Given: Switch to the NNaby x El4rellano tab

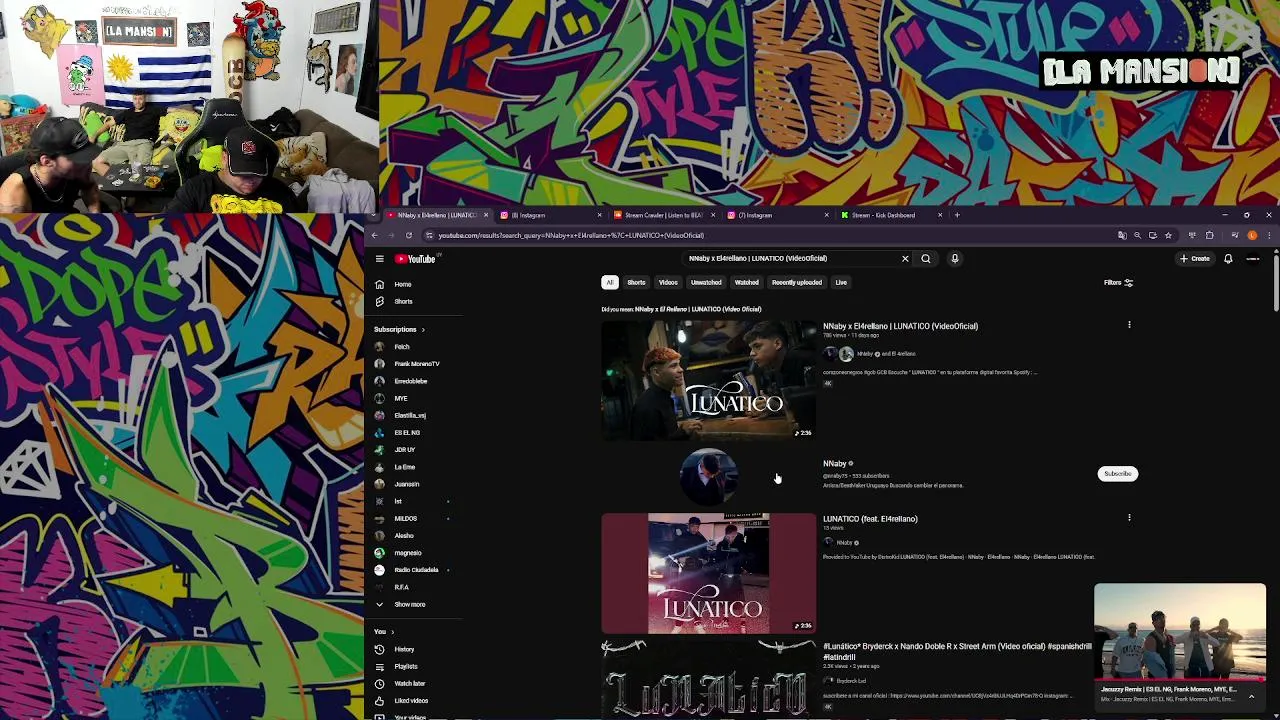Looking at the screenshot, I should (436, 215).
